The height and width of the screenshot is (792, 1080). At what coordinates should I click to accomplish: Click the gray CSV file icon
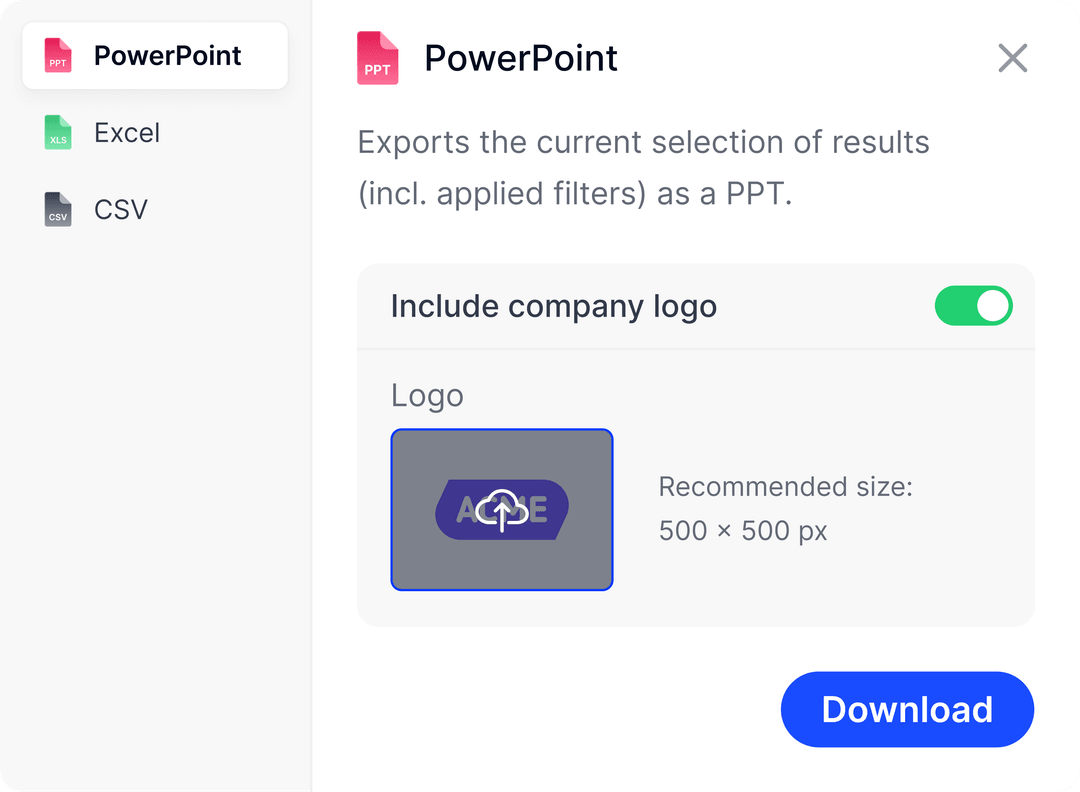point(59,210)
